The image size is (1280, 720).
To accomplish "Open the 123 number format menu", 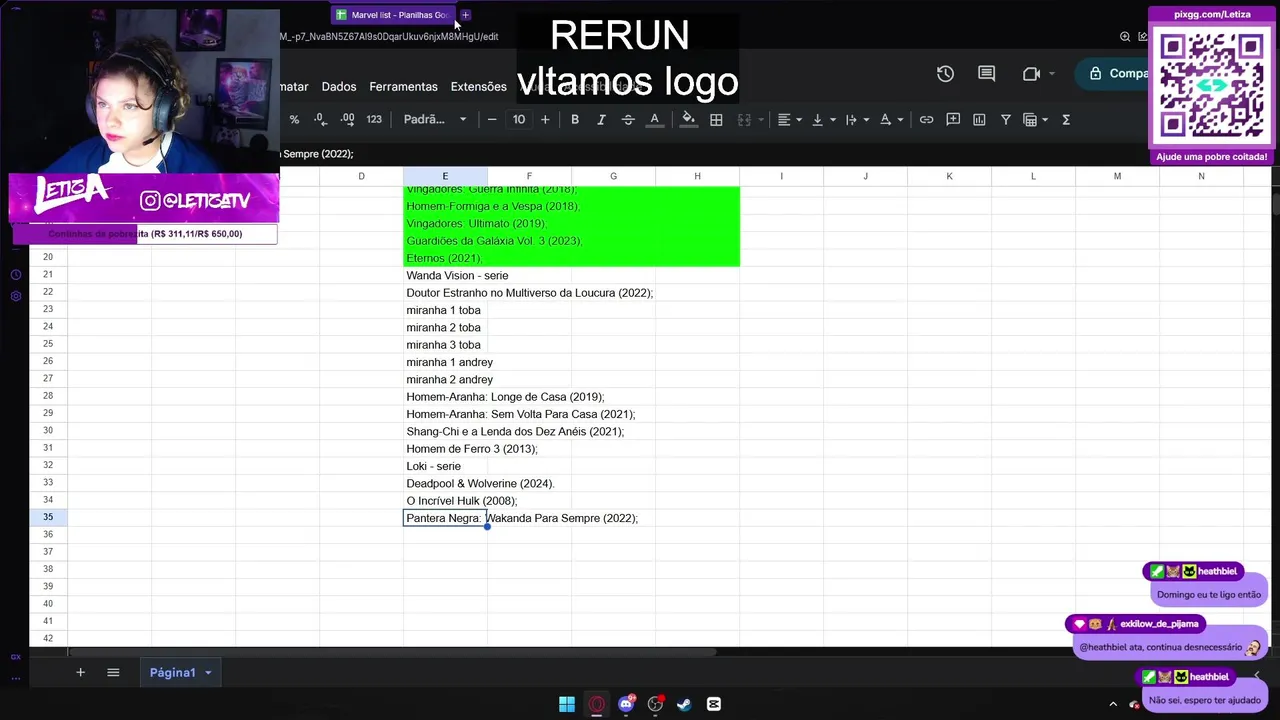I will tap(374, 119).
